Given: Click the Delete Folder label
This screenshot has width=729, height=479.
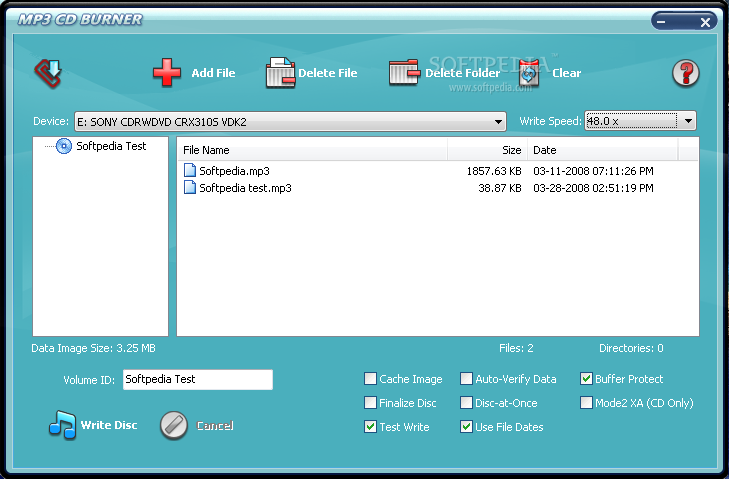Looking at the screenshot, I should 463,73.
